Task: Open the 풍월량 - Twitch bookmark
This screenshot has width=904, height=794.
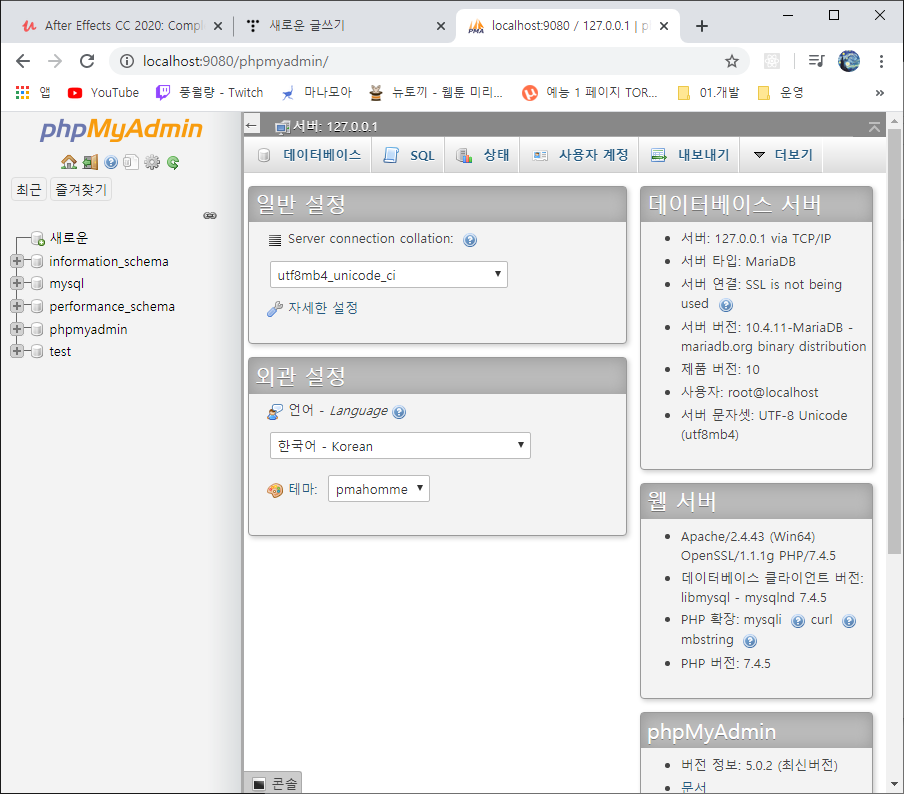Action: [210, 93]
